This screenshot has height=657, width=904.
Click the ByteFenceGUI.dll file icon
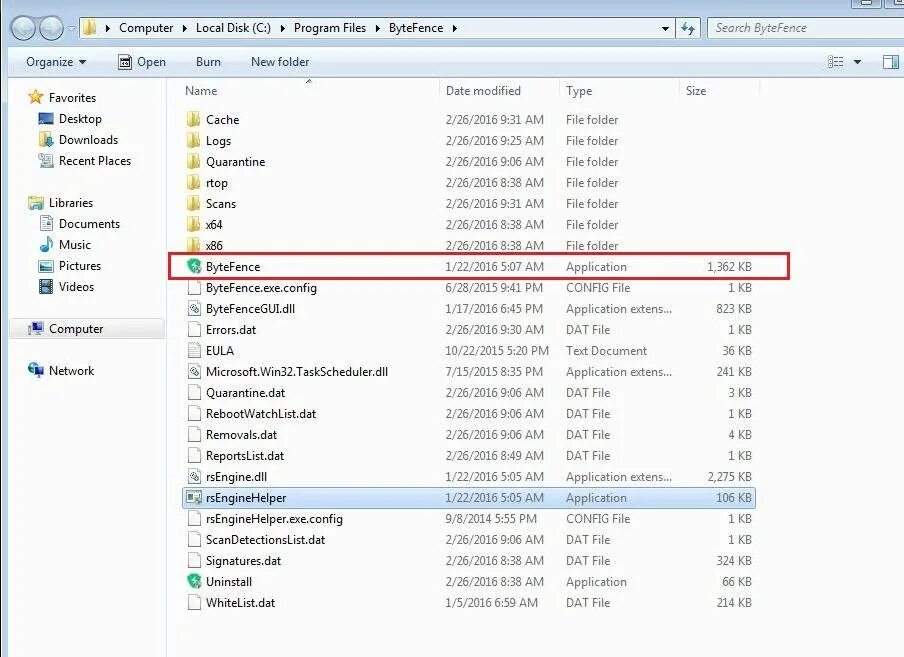pyautogui.click(x=194, y=308)
